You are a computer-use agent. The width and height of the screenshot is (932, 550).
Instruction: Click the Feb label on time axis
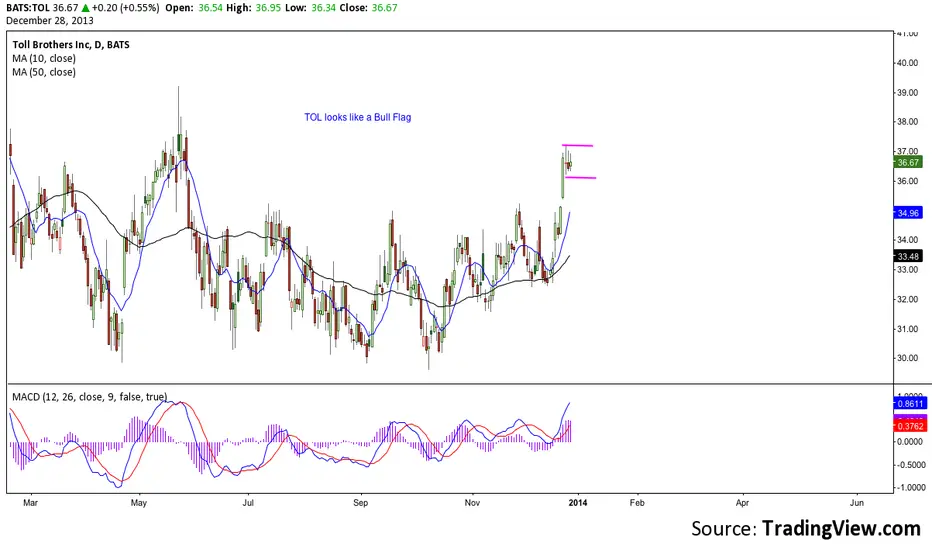click(637, 502)
